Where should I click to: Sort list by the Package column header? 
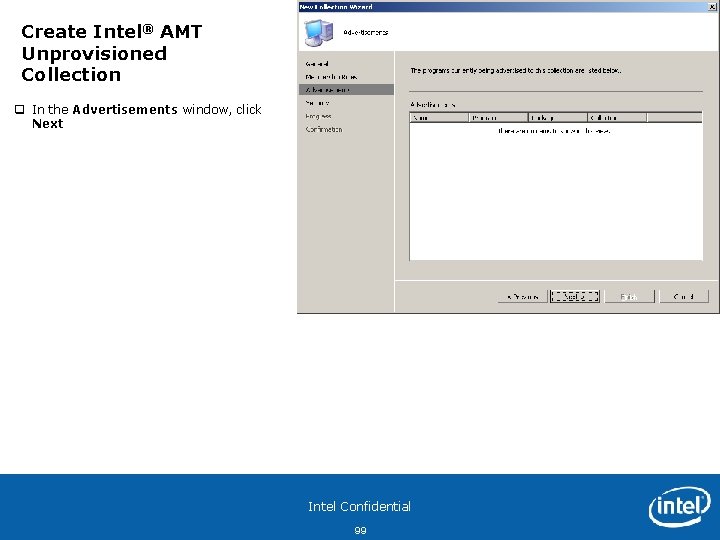tap(558, 118)
